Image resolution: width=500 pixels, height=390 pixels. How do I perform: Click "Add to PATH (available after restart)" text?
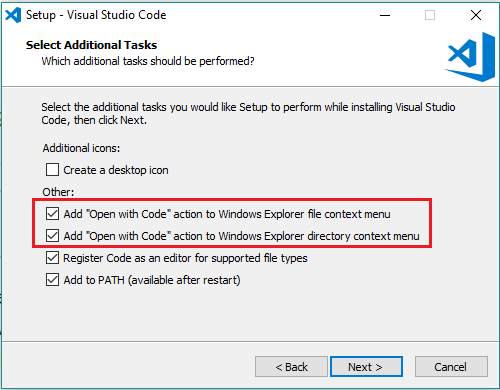(152, 280)
